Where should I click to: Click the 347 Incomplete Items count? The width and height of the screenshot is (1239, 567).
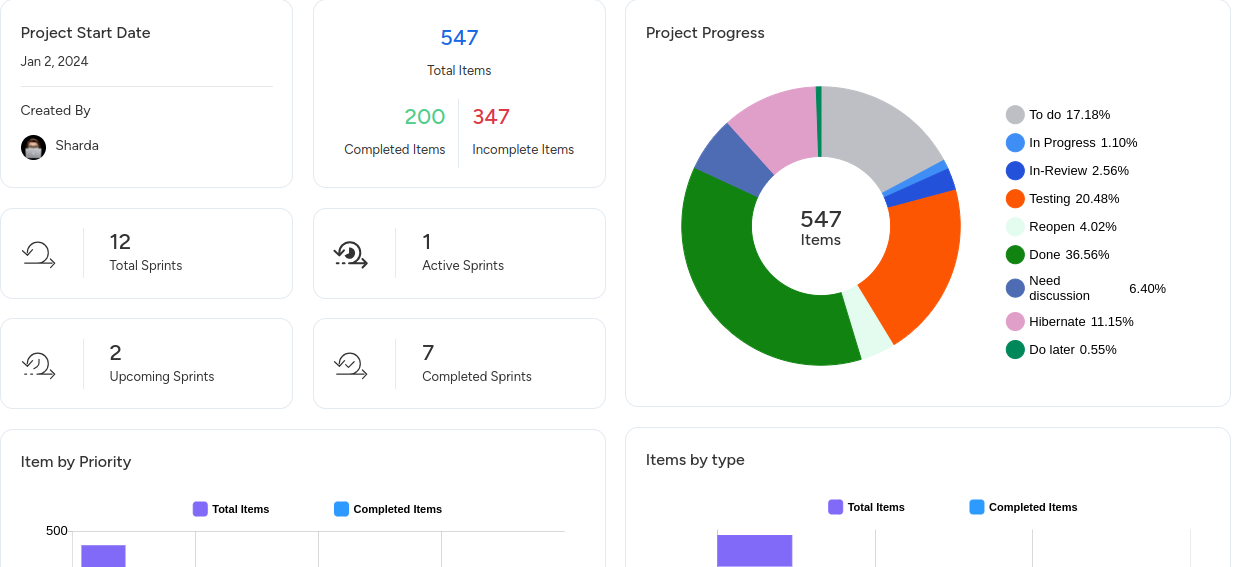pos(491,117)
